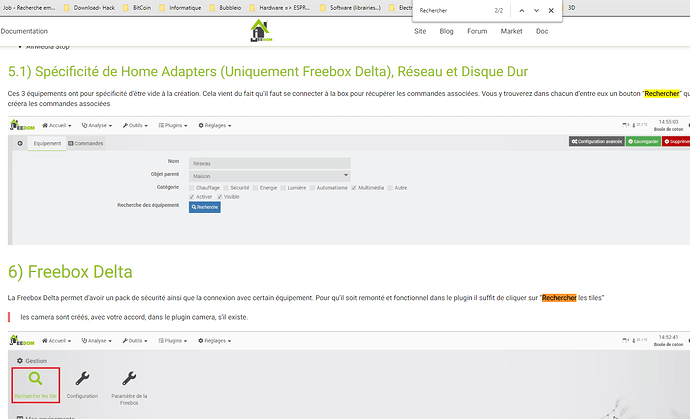Image resolution: width=690 pixels, height=419 pixels.
Task: Click the Jeedom house logo in page header
Action: click(261, 31)
